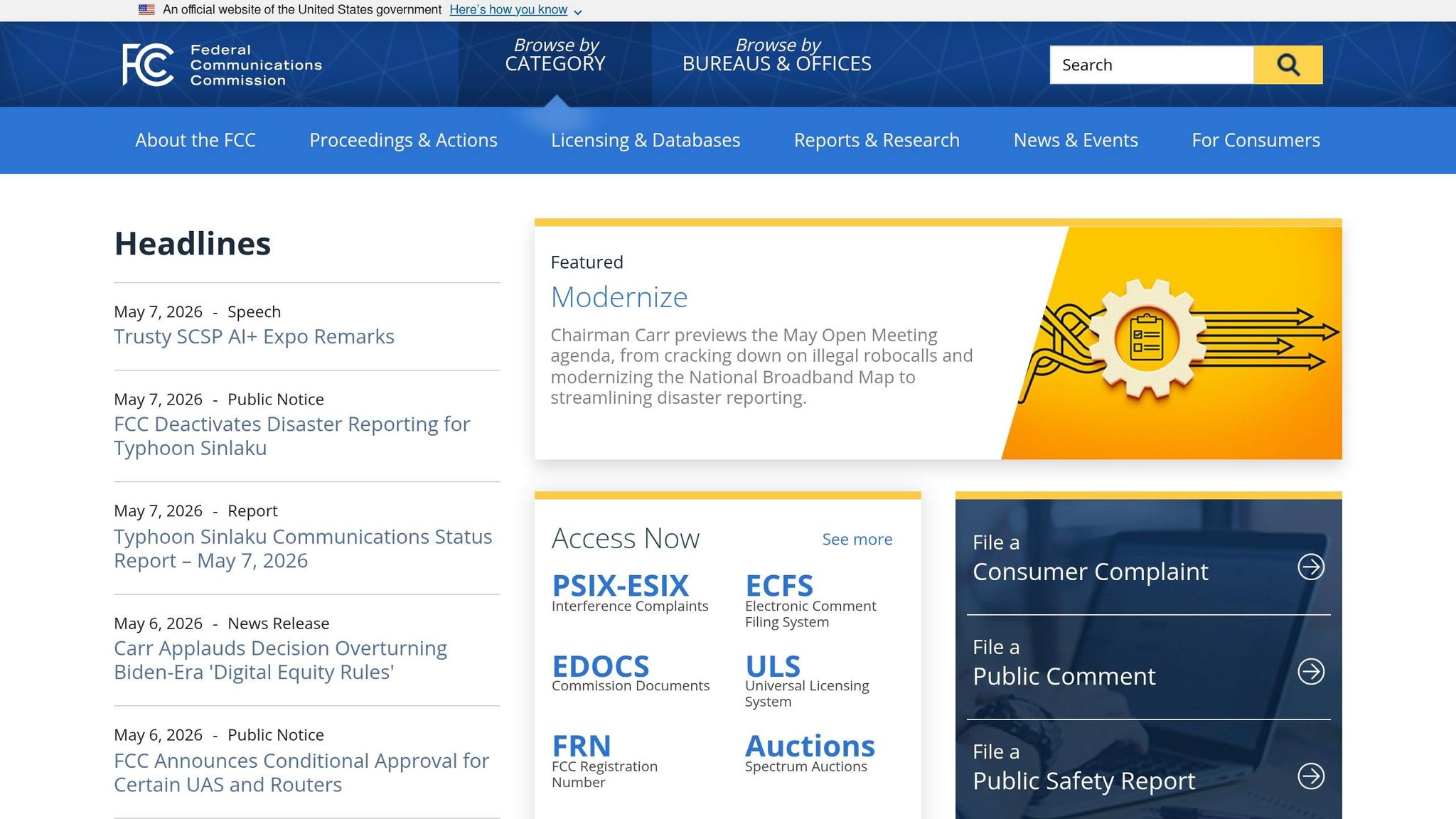Viewport: 1456px width, 819px height.
Task: Click "May 6, 2026 - News Release" text
Action: pyautogui.click(x=222, y=623)
